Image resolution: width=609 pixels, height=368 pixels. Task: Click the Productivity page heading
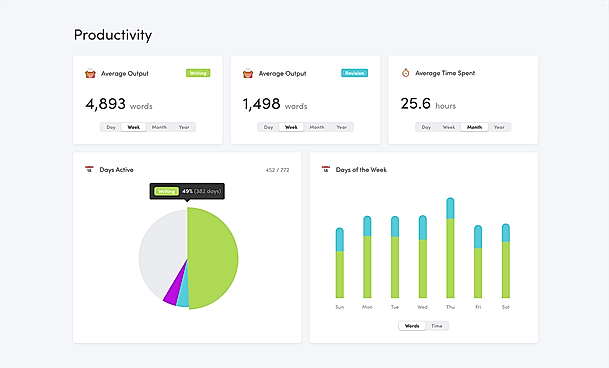click(113, 35)
